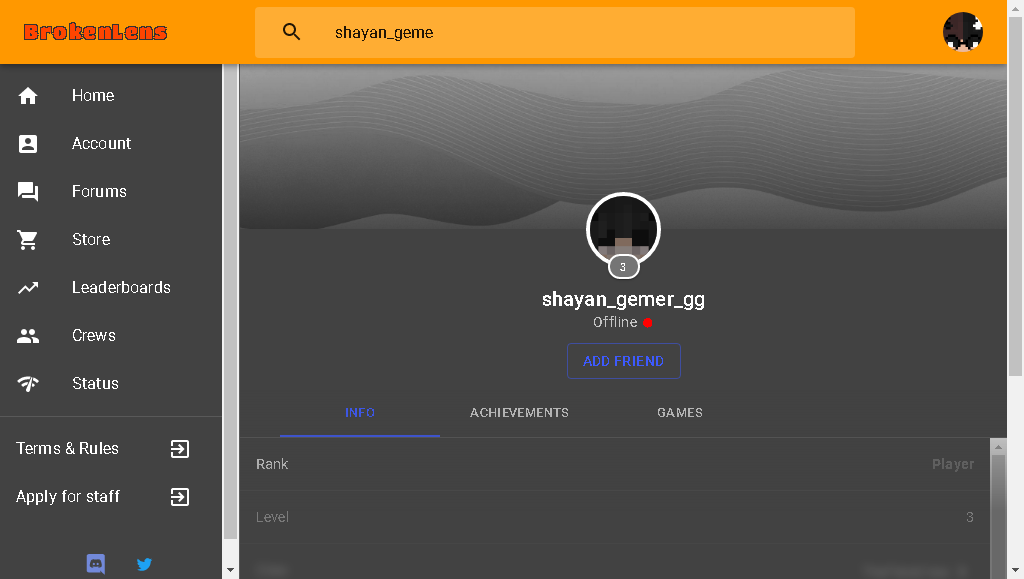Focus the search field containing shayan_geme
The height and width of the screenshot is (579, 1024).
(x=554, y=33)
